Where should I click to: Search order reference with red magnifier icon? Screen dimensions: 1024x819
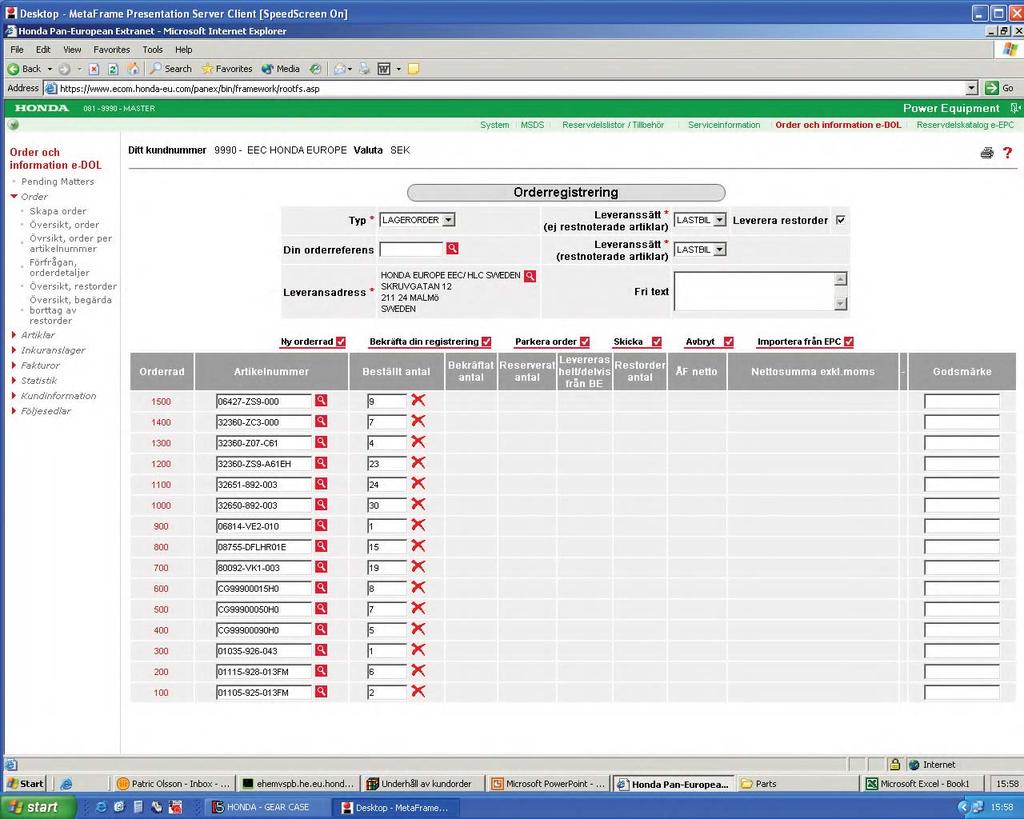click(x=452, y=248)
